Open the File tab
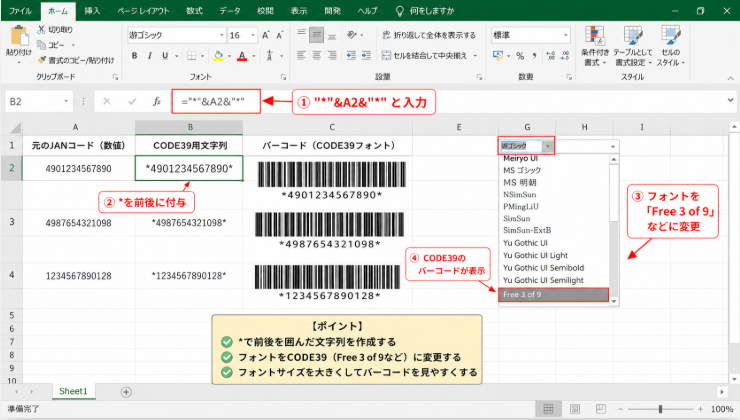 (20, 11)
